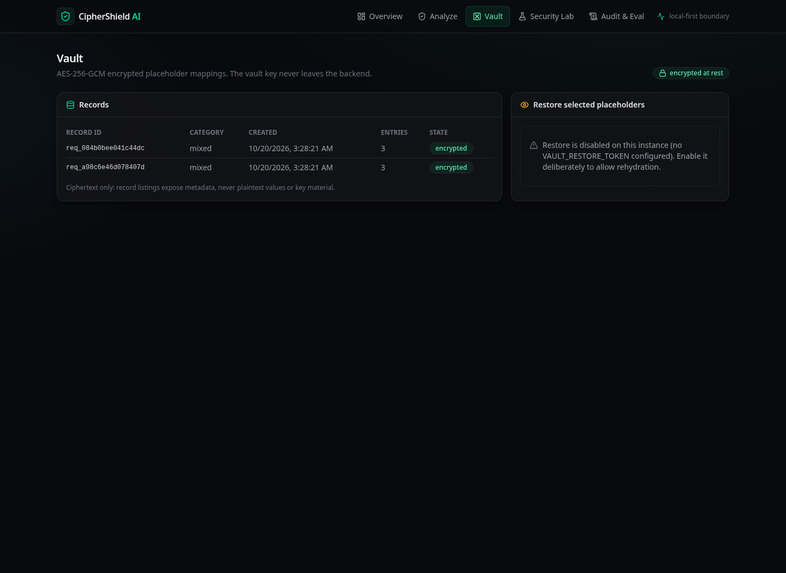The image size is (786, 573).
Task: Click created date in req_084b0bee041c44dc row
Action: click(x=291, y=148)
